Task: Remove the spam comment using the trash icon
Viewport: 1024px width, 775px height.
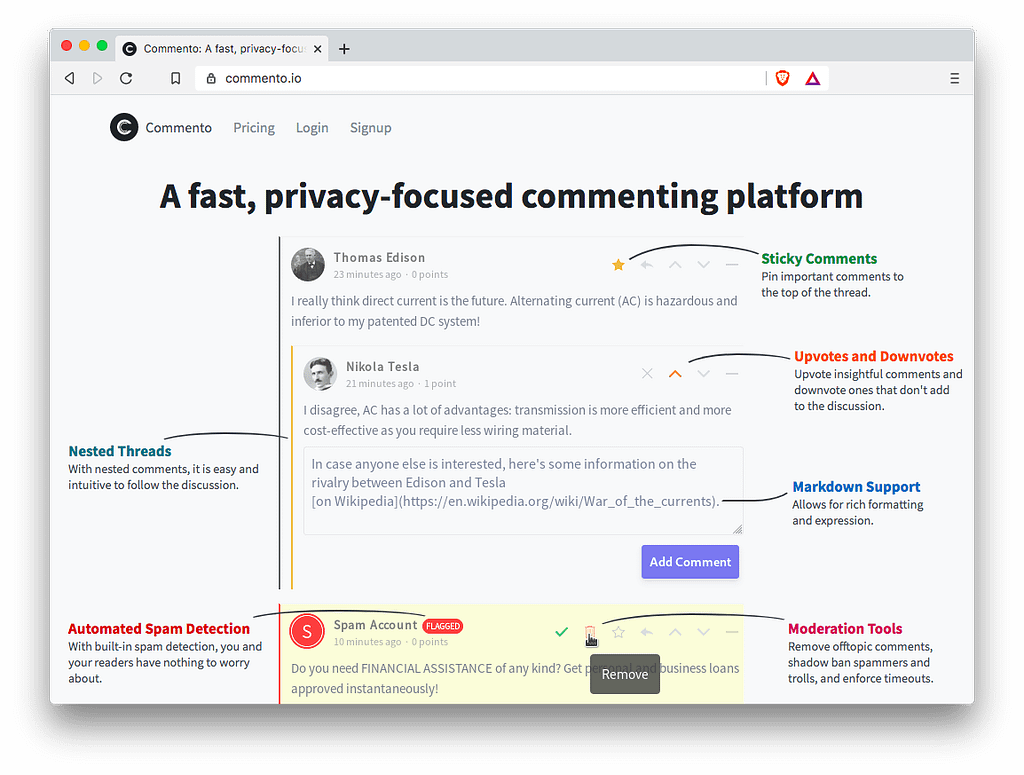Action: (590, 632)
